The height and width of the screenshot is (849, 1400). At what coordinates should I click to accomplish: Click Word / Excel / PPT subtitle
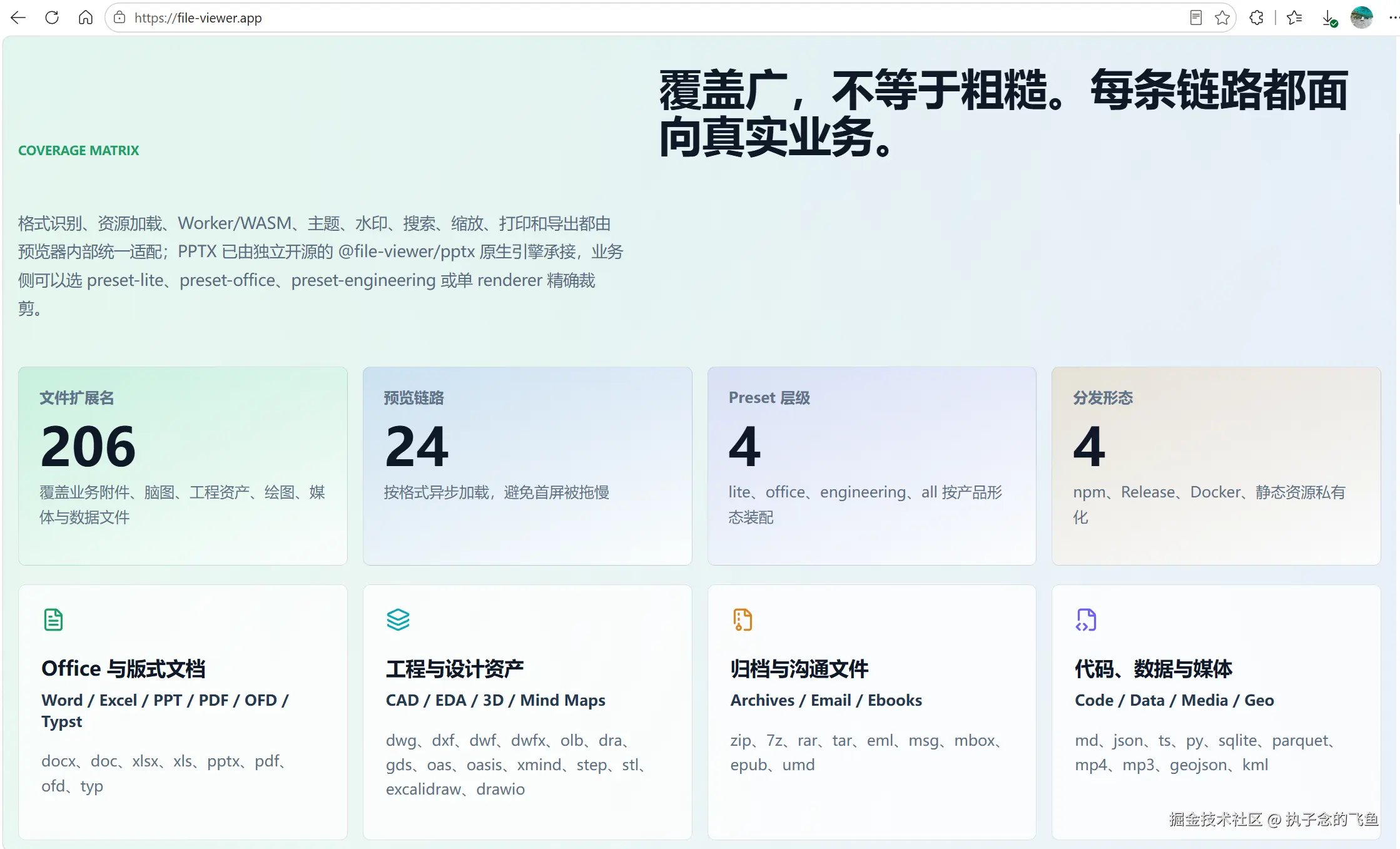click(x=165, y=711)
